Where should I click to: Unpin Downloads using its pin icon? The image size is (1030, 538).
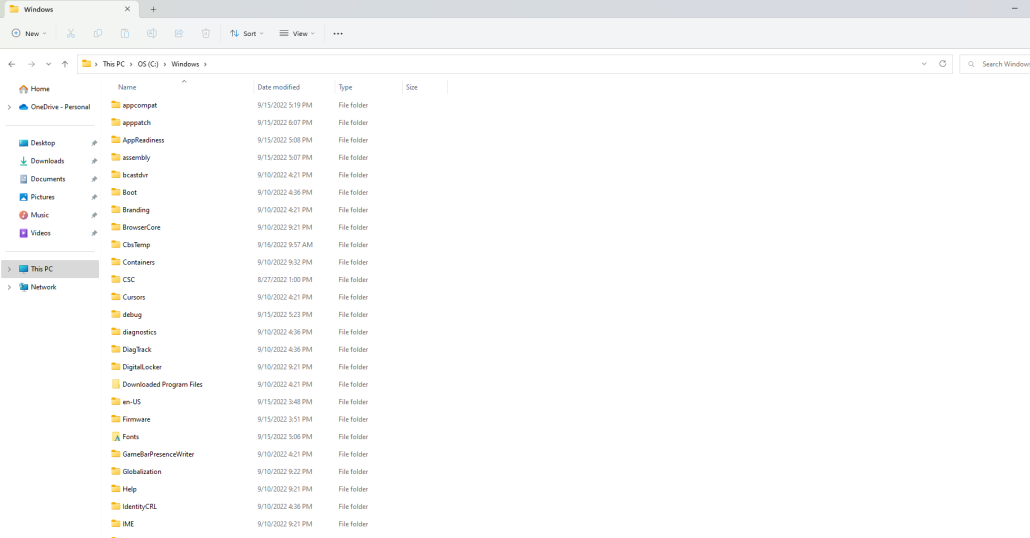pos(94,161)
